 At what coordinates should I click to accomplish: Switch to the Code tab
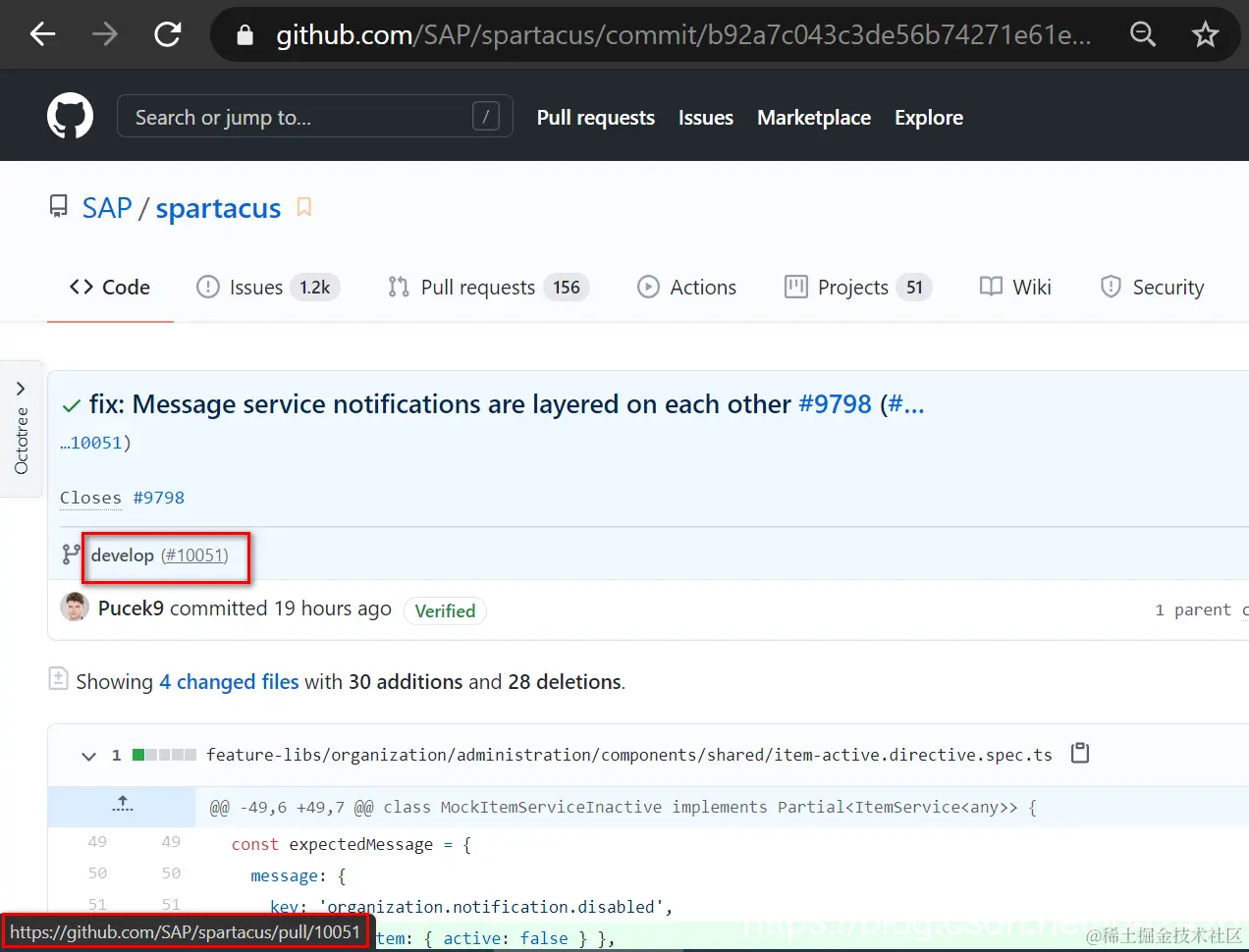[x=110, y=287]
